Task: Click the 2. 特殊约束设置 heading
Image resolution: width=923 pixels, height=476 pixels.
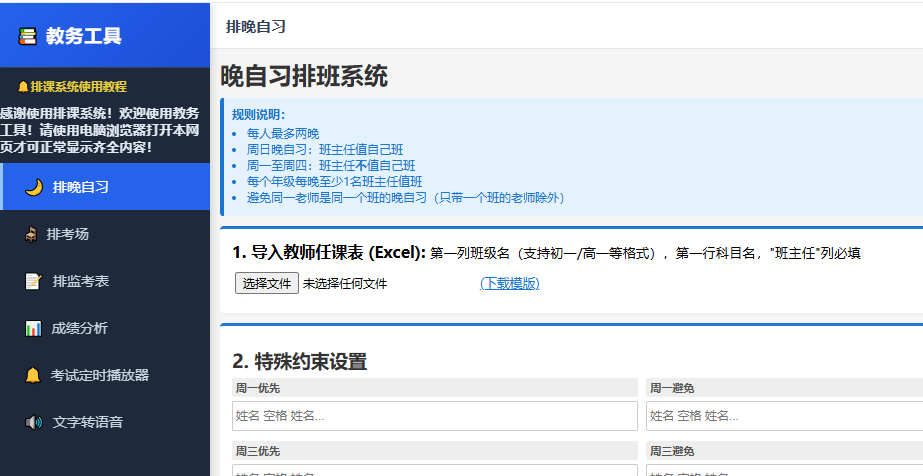Action: pyautogui.click(x=300, y=361)
